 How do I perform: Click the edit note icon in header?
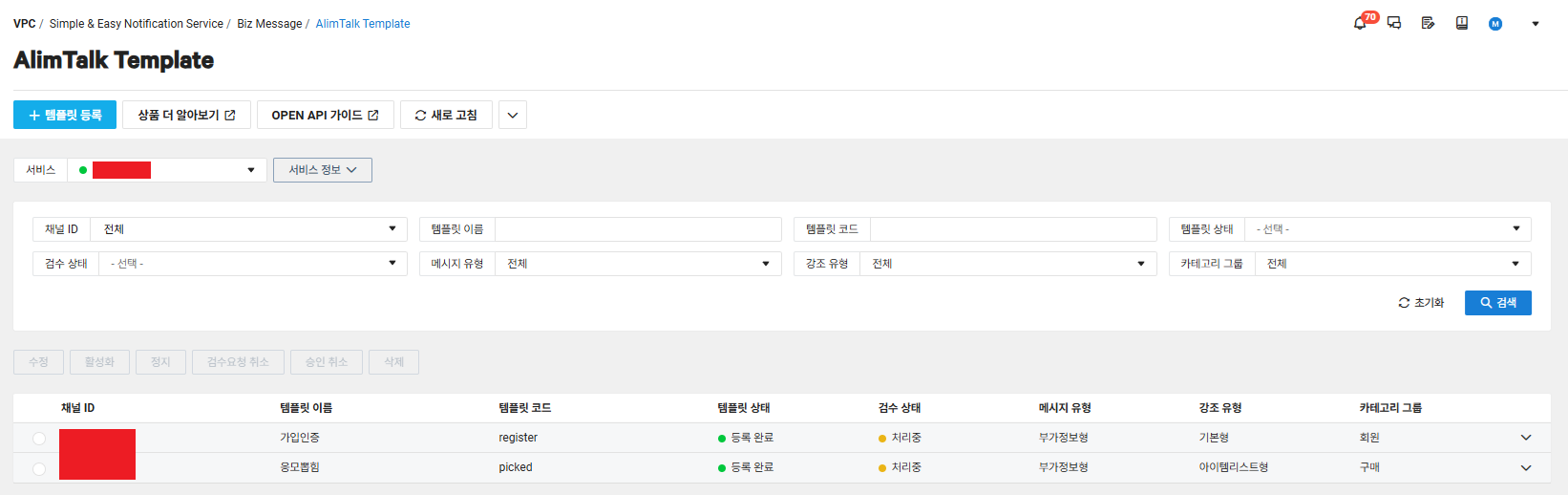(x=1428, y=23)
